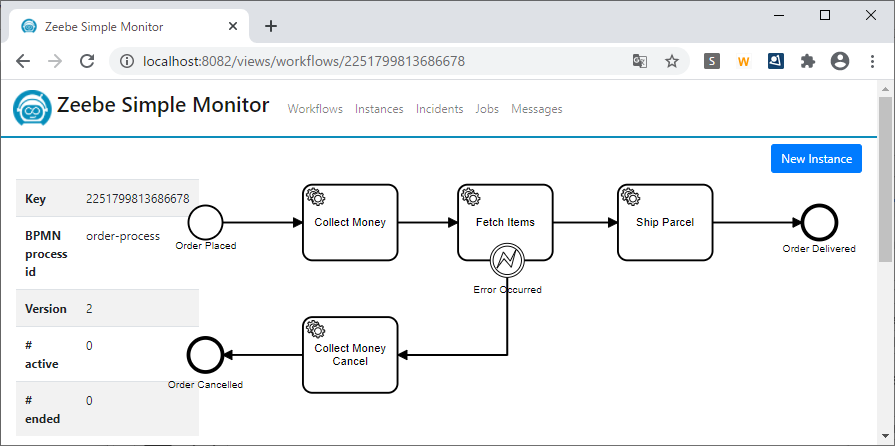Click the Key row label
Screen dimensions: 895x446
pyautogui.click(x=35, y=199)
